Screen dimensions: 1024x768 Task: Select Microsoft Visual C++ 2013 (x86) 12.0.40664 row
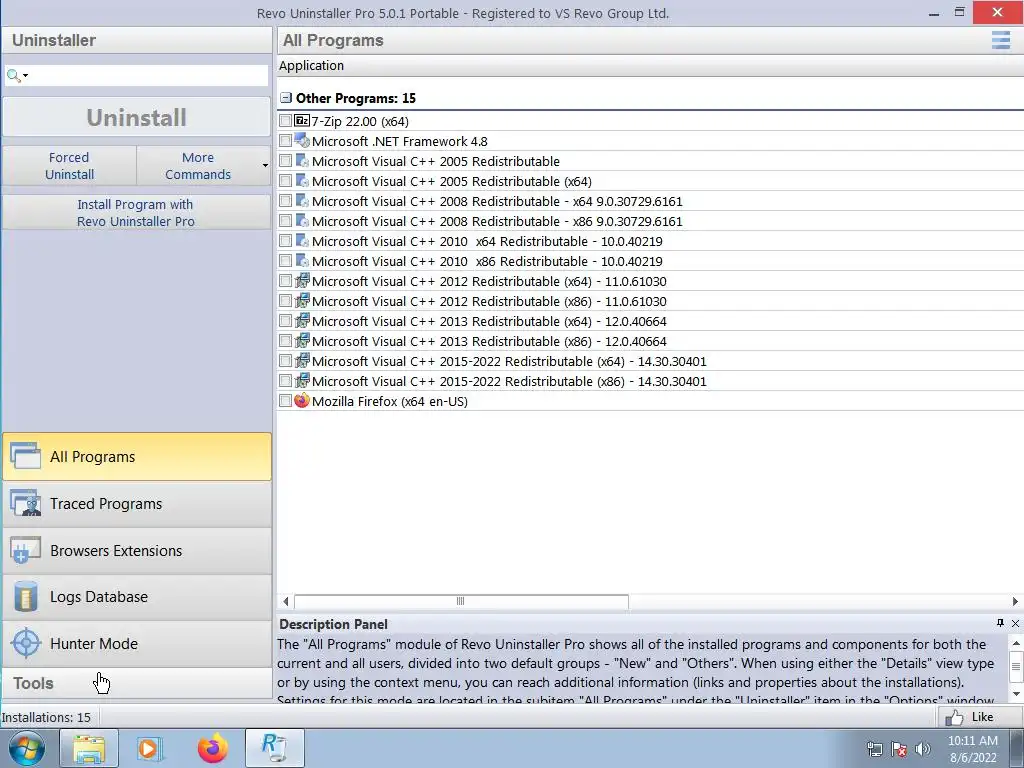[x=650, y=341]
